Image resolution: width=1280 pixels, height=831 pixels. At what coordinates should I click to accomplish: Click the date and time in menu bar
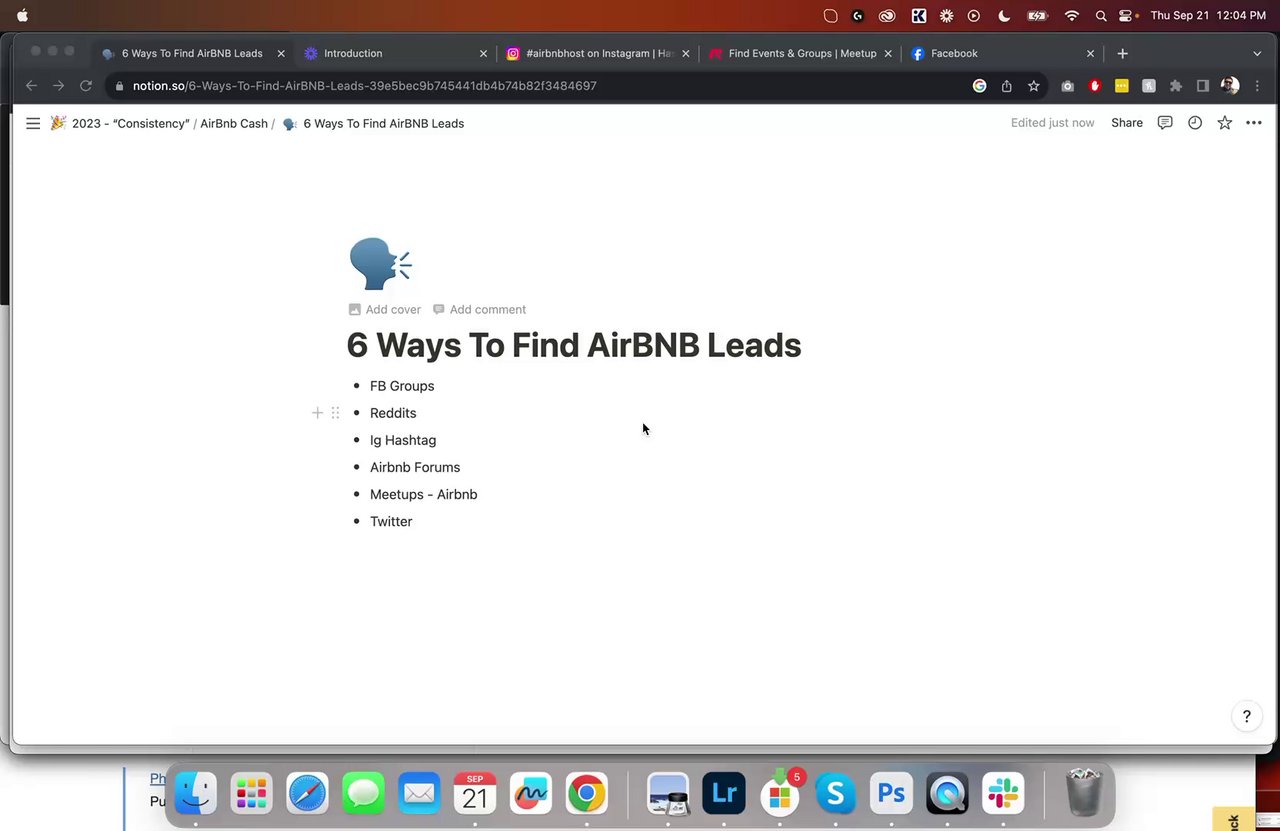(1208, 16)
